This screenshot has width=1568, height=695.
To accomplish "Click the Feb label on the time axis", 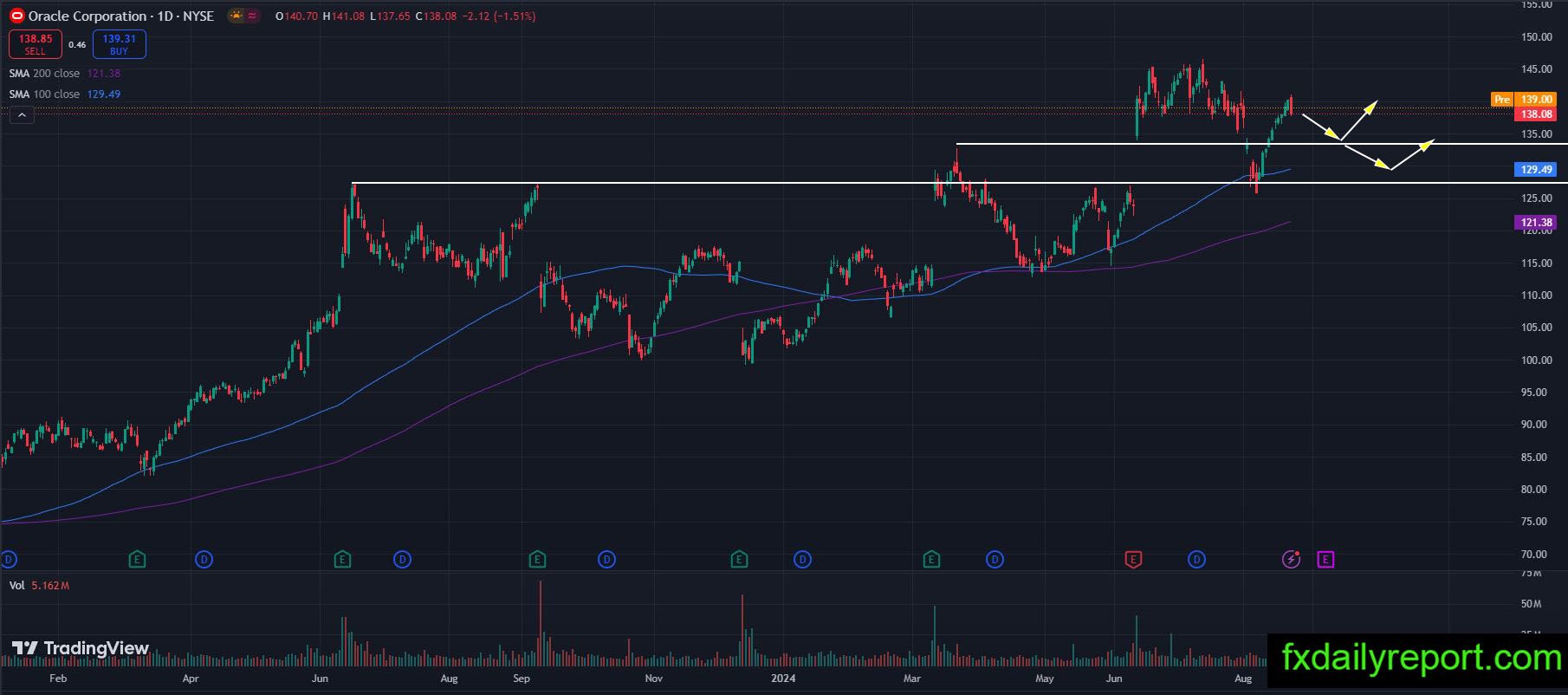I will click(58, 678).
